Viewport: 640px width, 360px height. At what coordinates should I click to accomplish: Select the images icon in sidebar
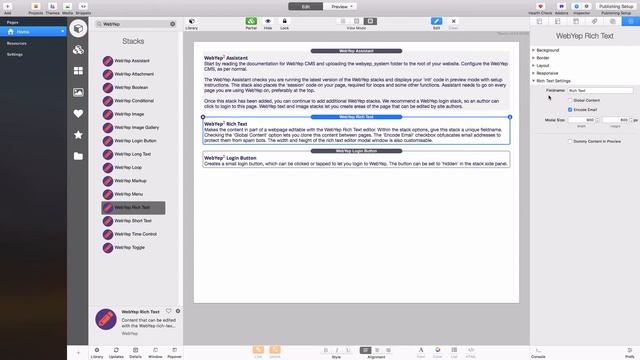pos(78,92)
